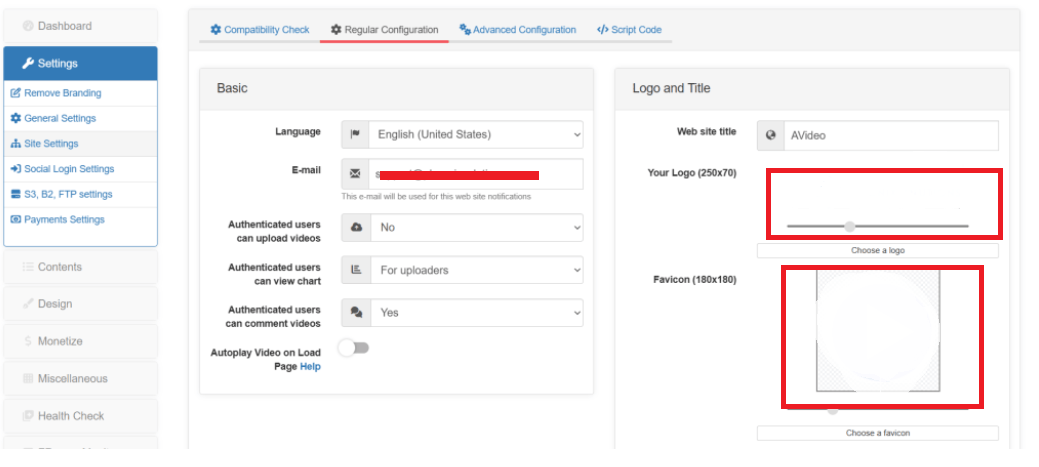Image resolution: width=1039 pixels, height=467 pixels.
Task: Click the envelope icon beside E-mail
Action: click(355, 174)
